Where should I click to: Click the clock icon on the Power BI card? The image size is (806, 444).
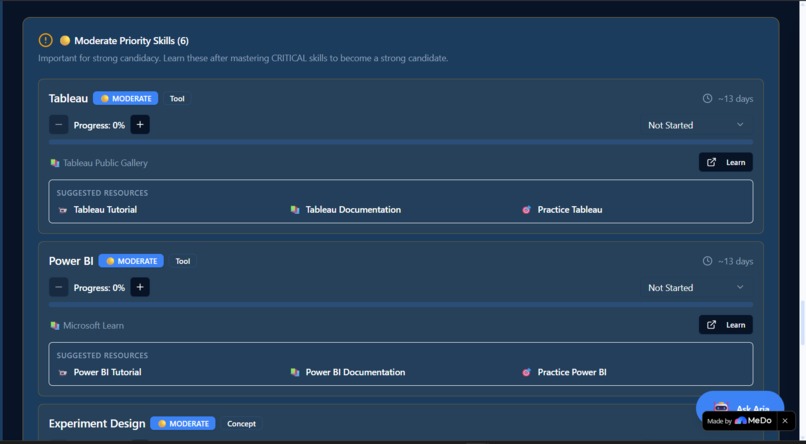point(707,261)
